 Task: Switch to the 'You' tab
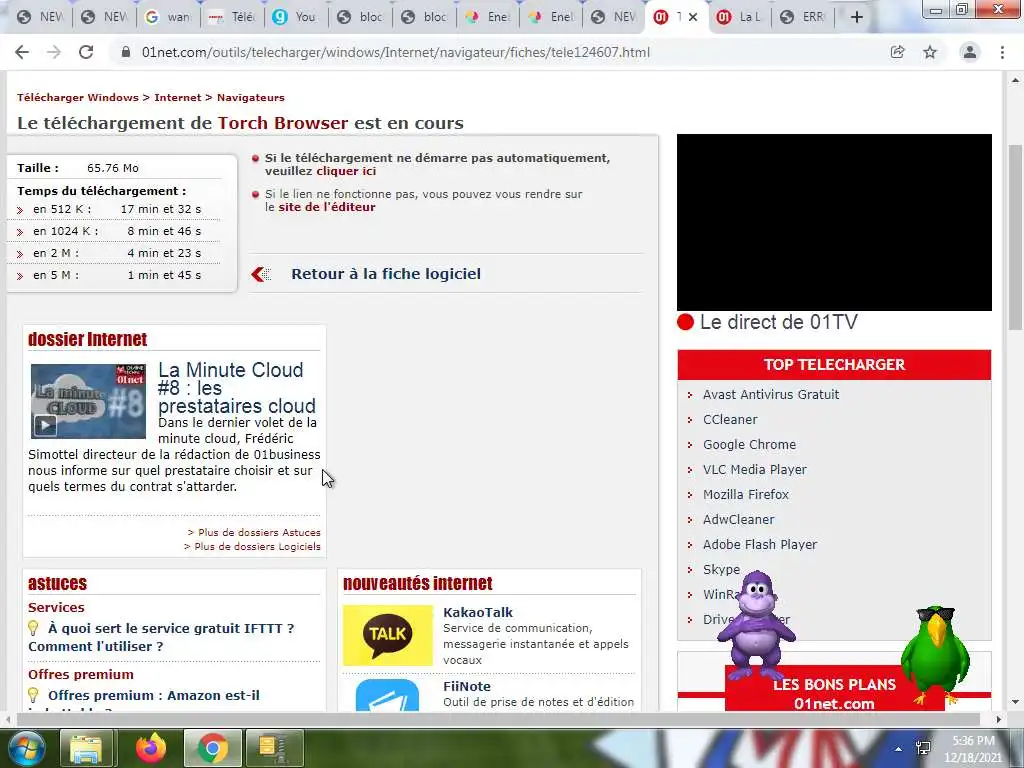point(297,17)
